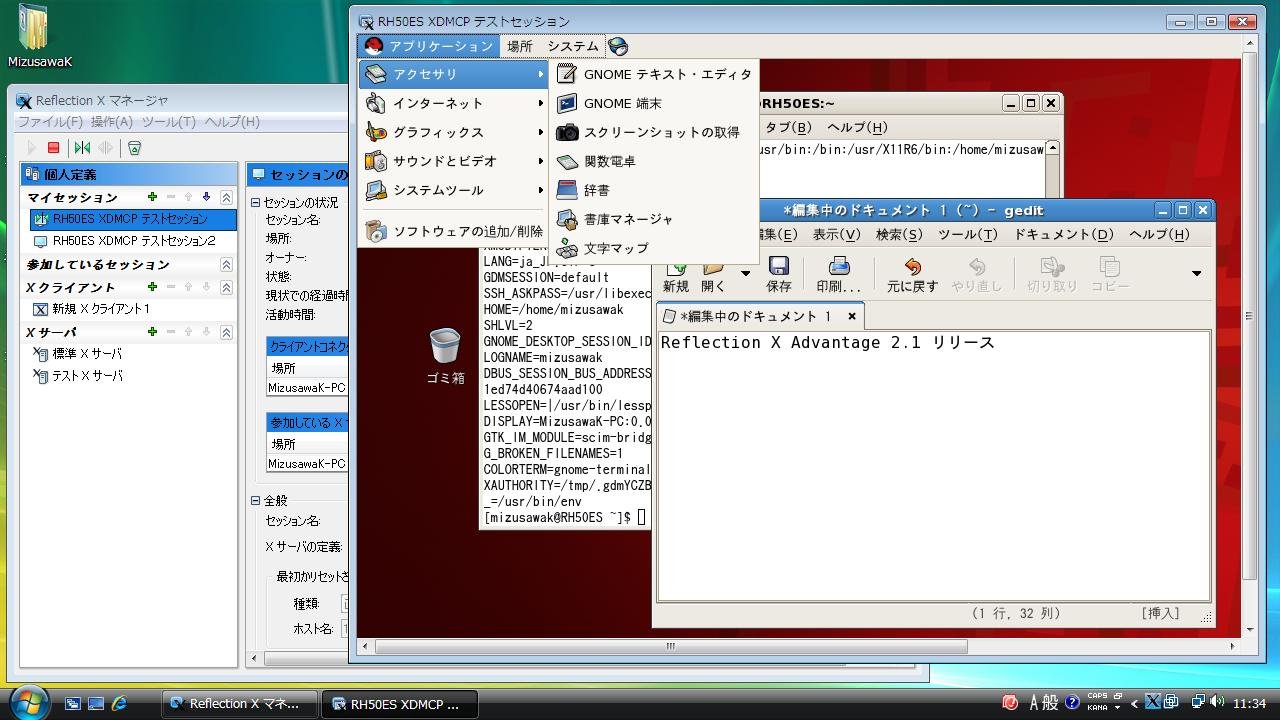Open the GNOME 場所 menu
This screenshot has width=1280, height=720.
pos(520,46)
